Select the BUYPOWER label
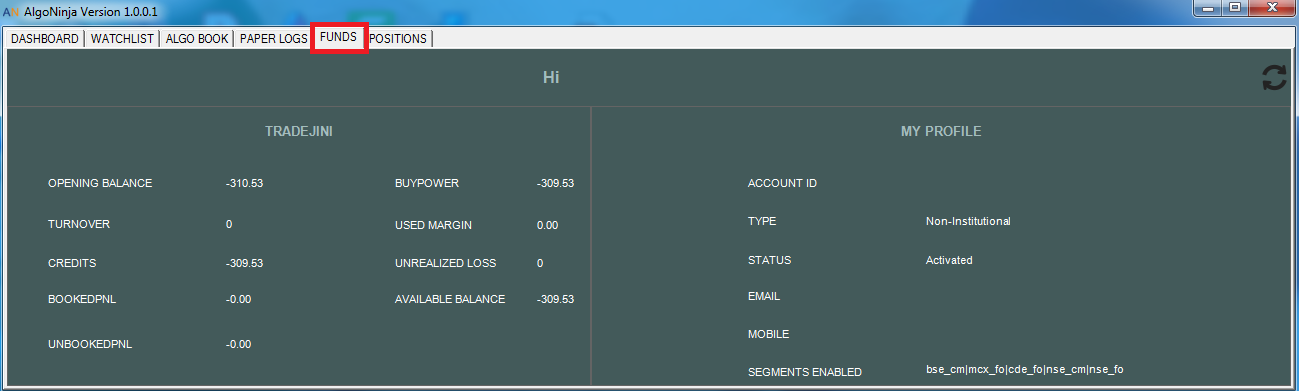Image resolution: width=1299 pixels, height=391 pixels. coord(427,184)
